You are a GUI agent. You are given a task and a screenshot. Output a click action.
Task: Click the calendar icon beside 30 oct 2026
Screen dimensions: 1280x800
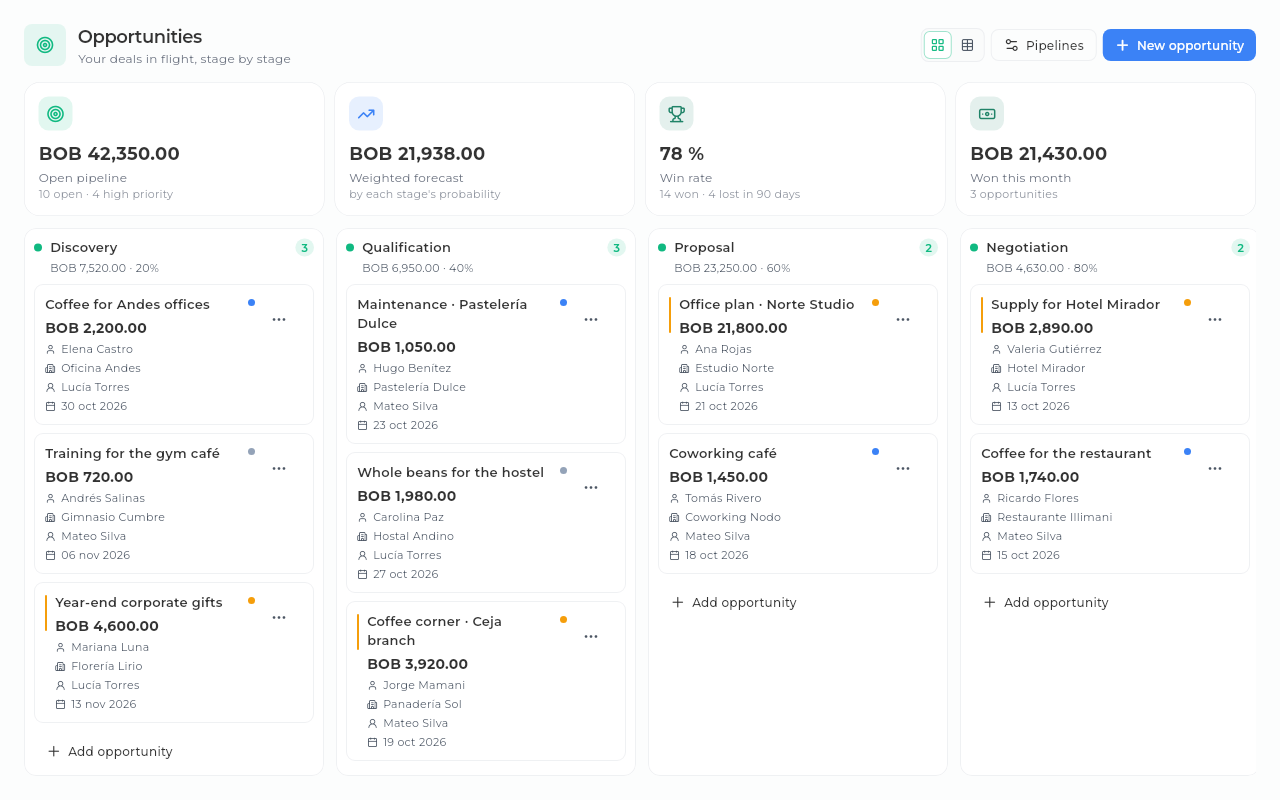click(50, 406)
